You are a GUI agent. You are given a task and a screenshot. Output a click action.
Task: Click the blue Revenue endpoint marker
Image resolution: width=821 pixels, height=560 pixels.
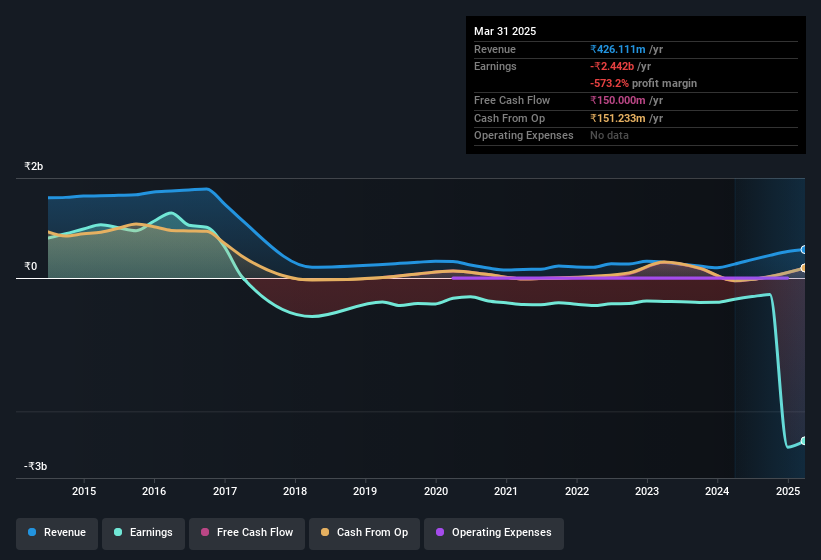(x=804, y=250)
